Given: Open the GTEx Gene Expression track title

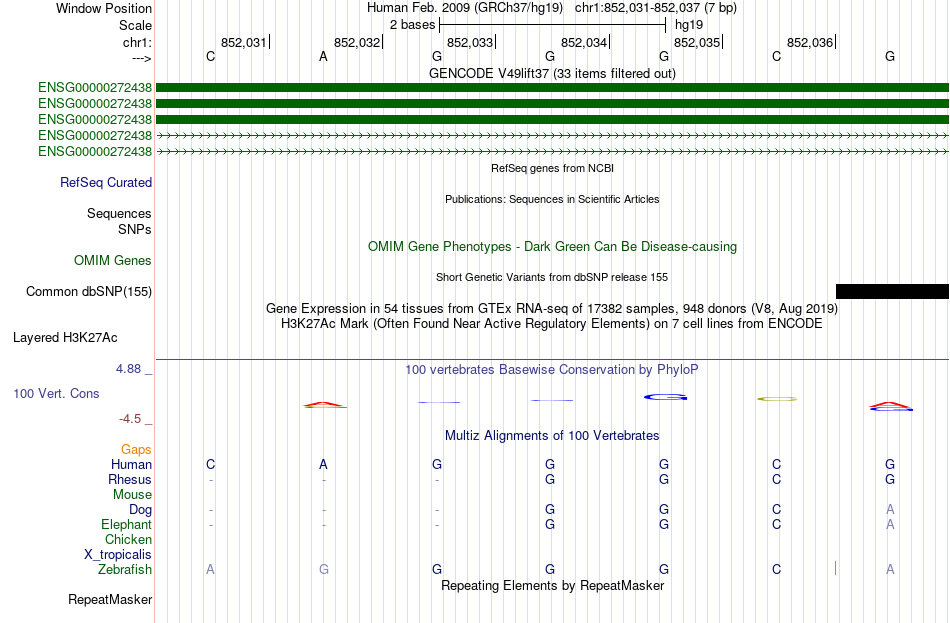Looking at the screenshot, I should coord(552,308).
